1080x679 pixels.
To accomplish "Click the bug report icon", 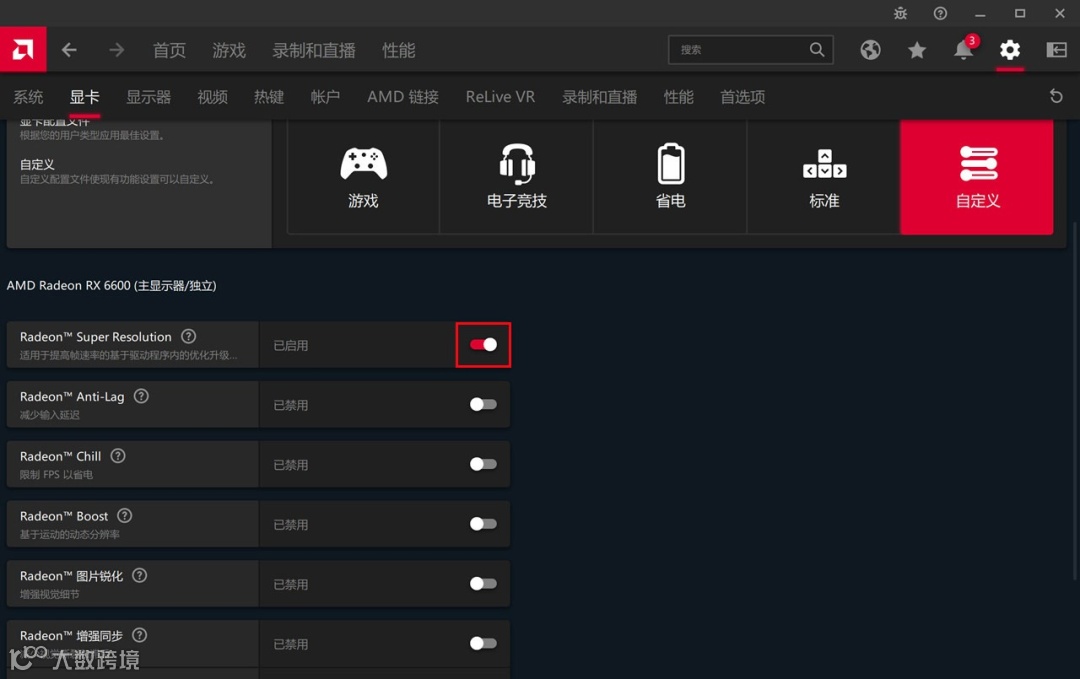I will point(900,13).
